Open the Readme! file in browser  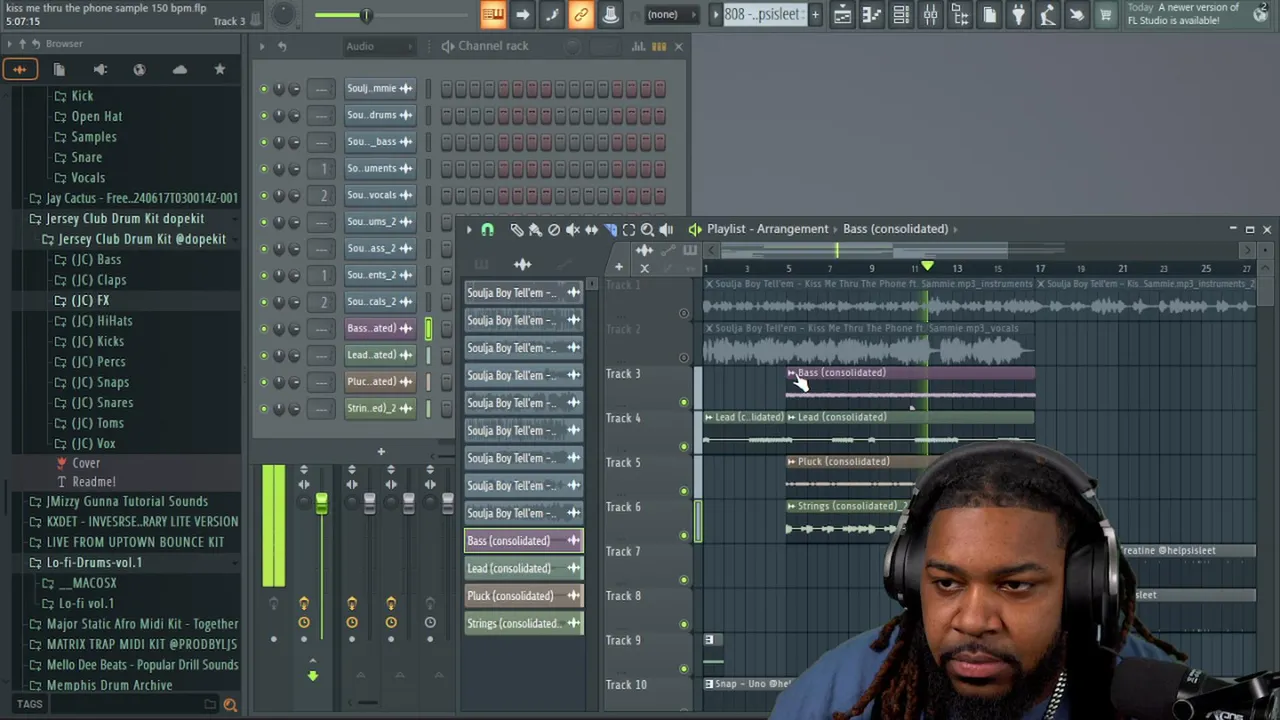pyautogui.click(x=93, y=481)
